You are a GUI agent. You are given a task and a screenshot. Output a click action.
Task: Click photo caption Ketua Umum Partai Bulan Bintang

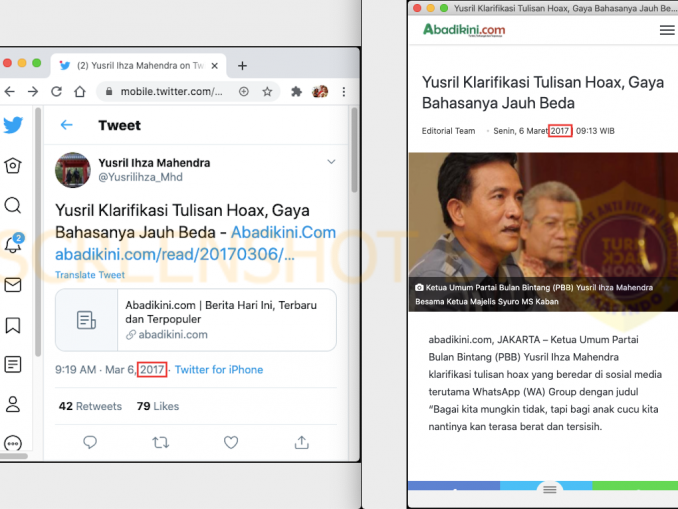pos(534,294)
